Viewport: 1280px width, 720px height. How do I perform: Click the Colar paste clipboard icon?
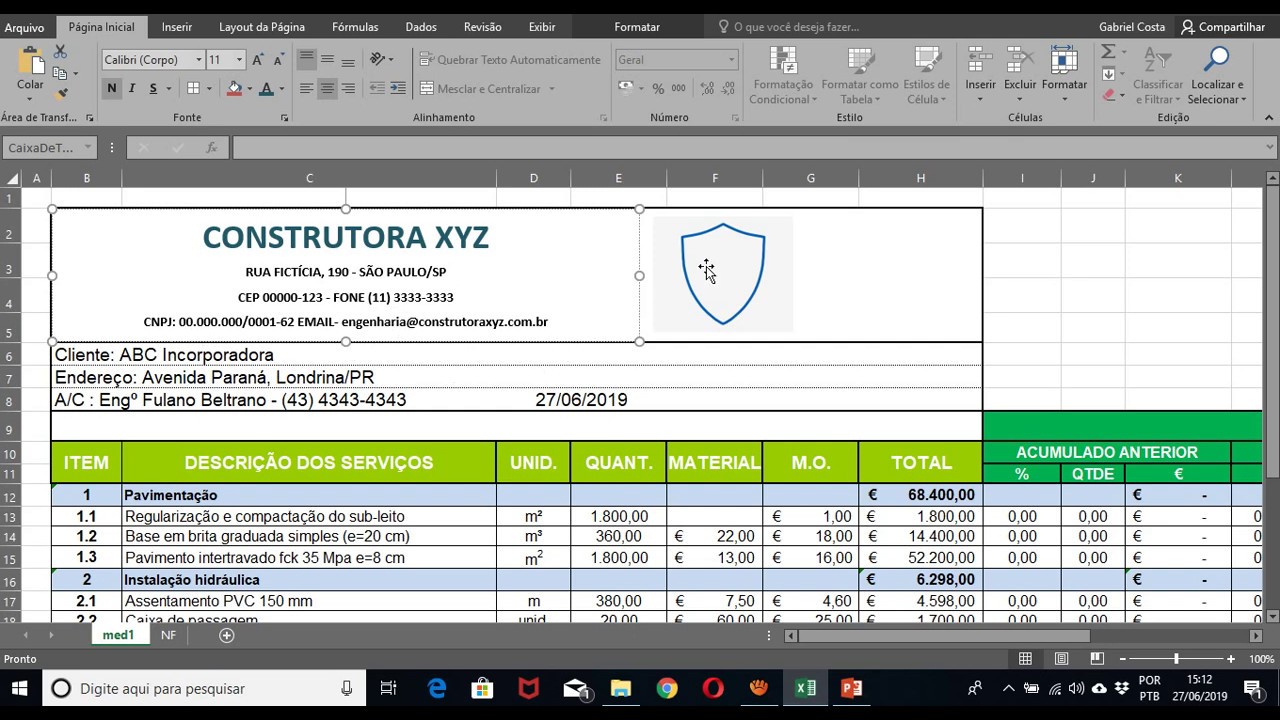30,63
